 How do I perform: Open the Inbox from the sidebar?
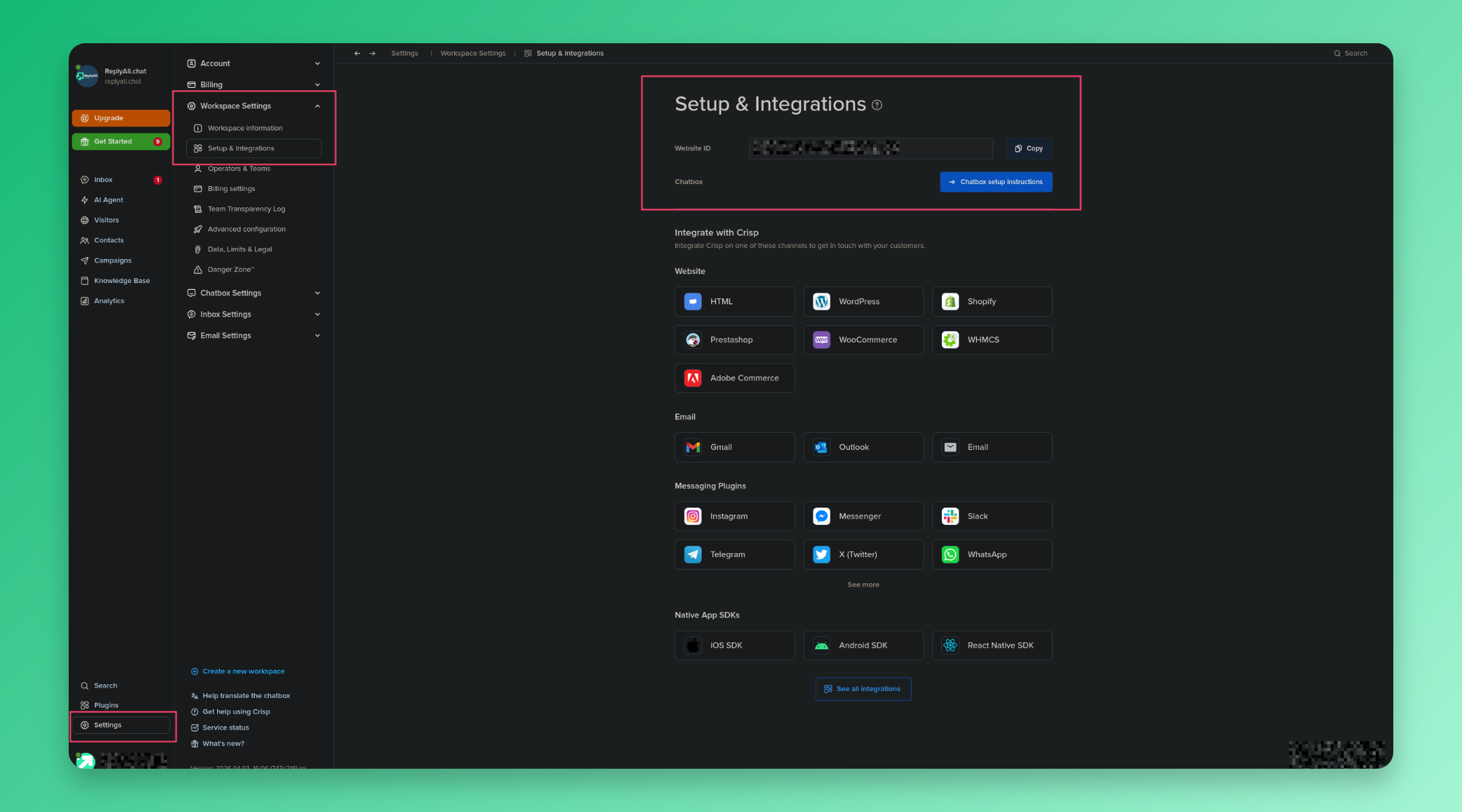[102, 179]
